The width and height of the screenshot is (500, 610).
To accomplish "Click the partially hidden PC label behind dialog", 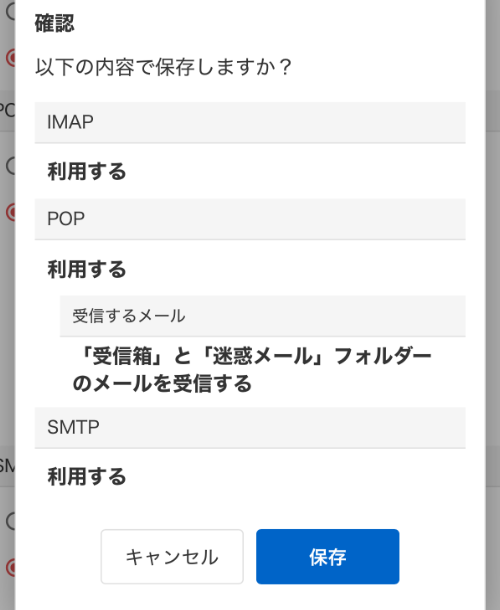I will pyautogui.click(x=7, y=111).
